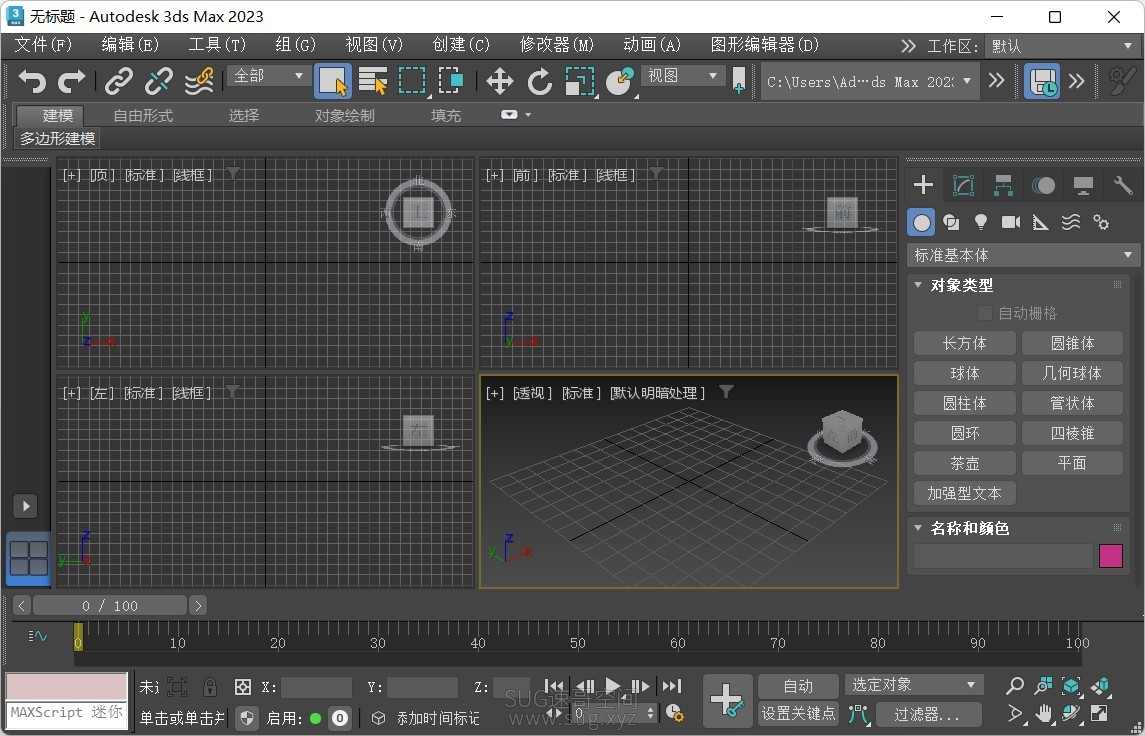Activate the Select and Scale tool
This screenshot has width=1145, height=736.
(x=580, y=81)
